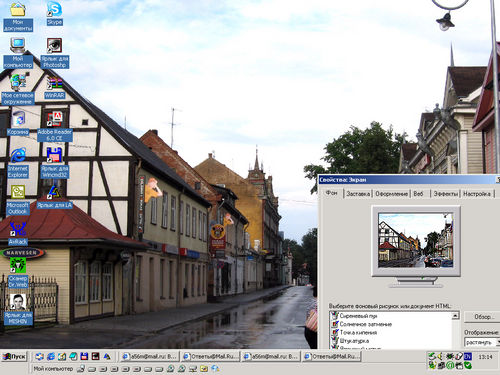This screenshot has width=500, height=375.
Task: Click the Мой компьютер toolbar label on the taskbar
Action: tap(53, 369)
